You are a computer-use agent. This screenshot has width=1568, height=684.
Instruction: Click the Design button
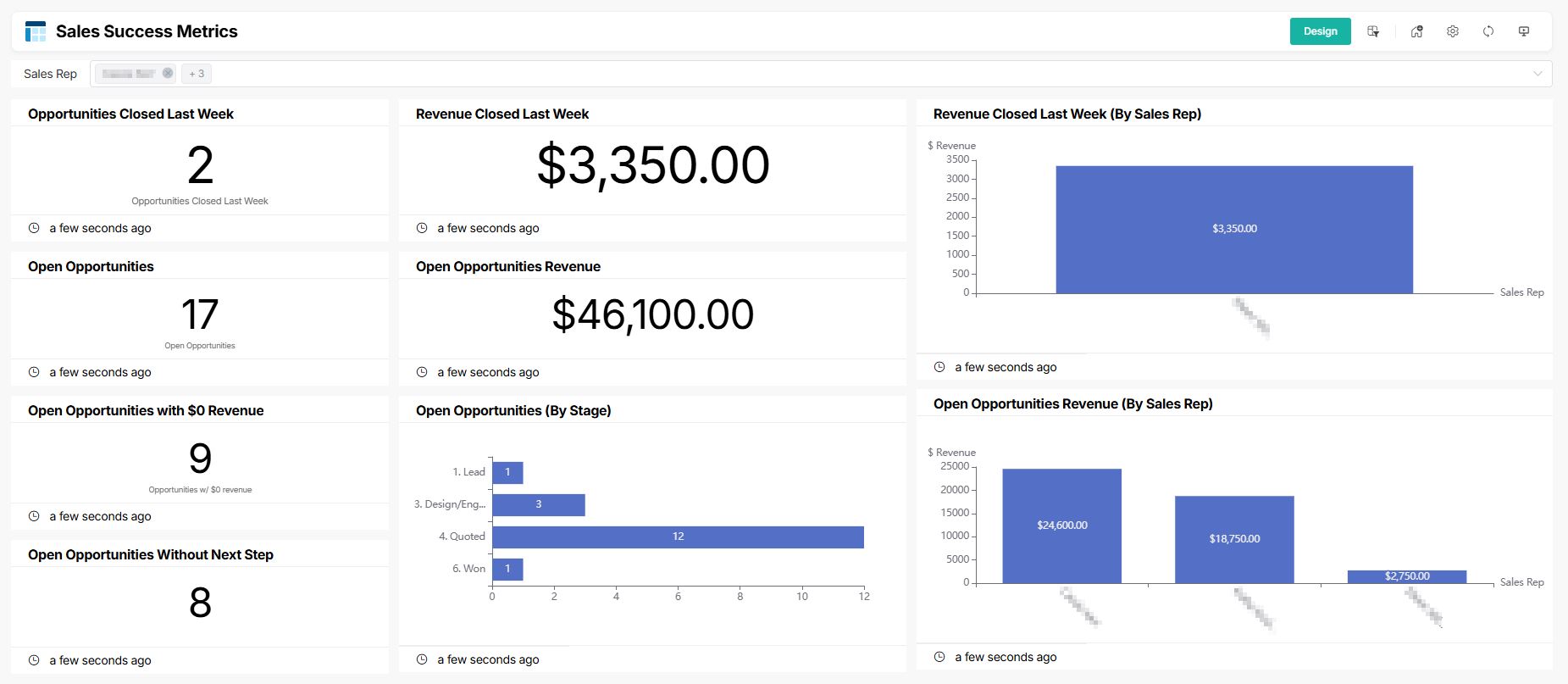coord(1320,31)
